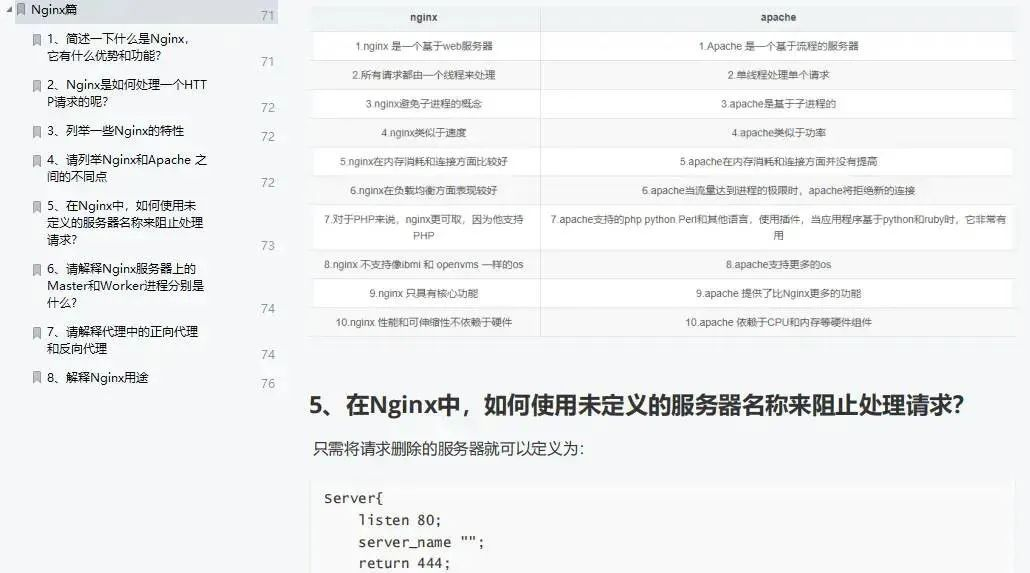Select cell 6.apache当流量达到进程的极限时
The height and width of the screenshot is (573, 1030).
(778, 191)
